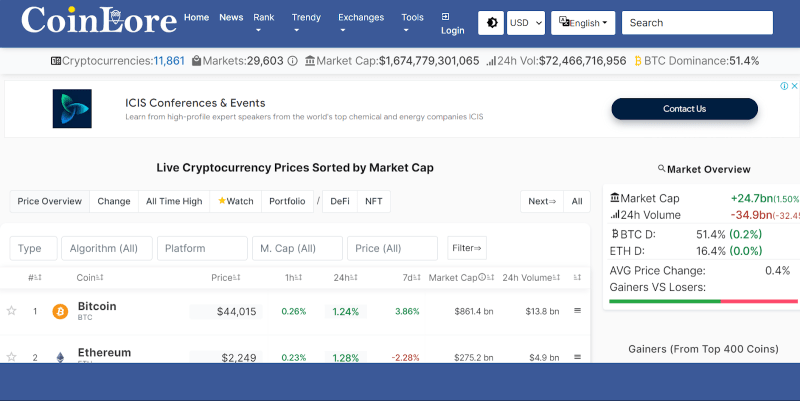The height and width of the screenshot is (401, 800).
Task: Expand the Rank dropdown menu
Action: pos(264,23)
